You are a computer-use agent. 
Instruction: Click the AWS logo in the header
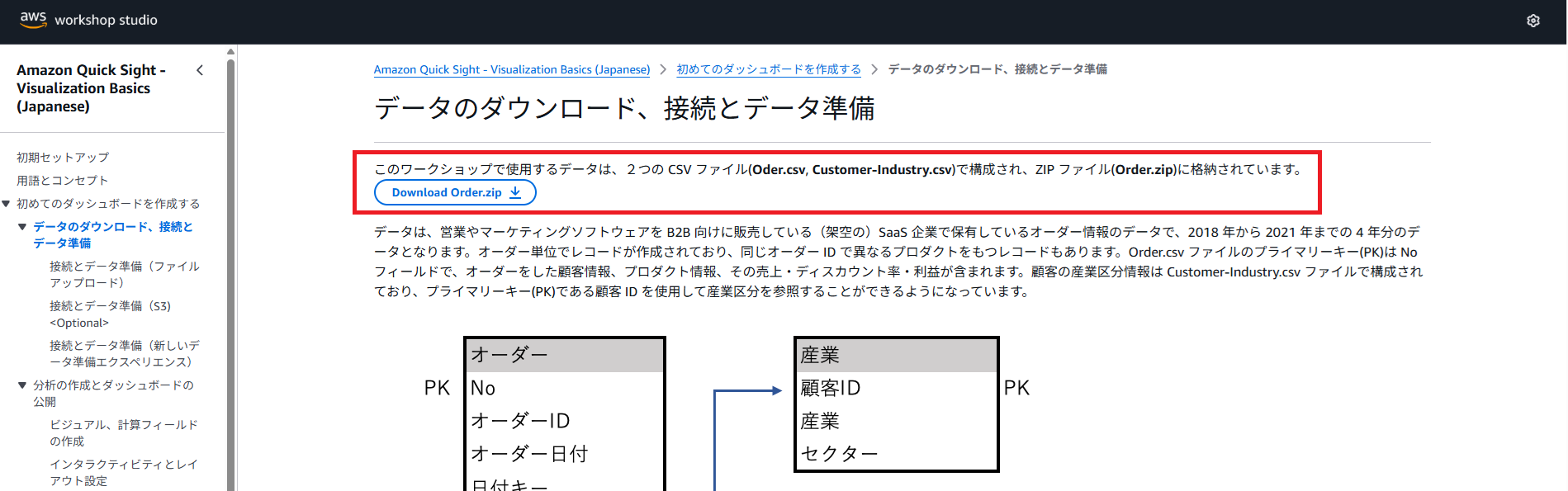point(33,20)
